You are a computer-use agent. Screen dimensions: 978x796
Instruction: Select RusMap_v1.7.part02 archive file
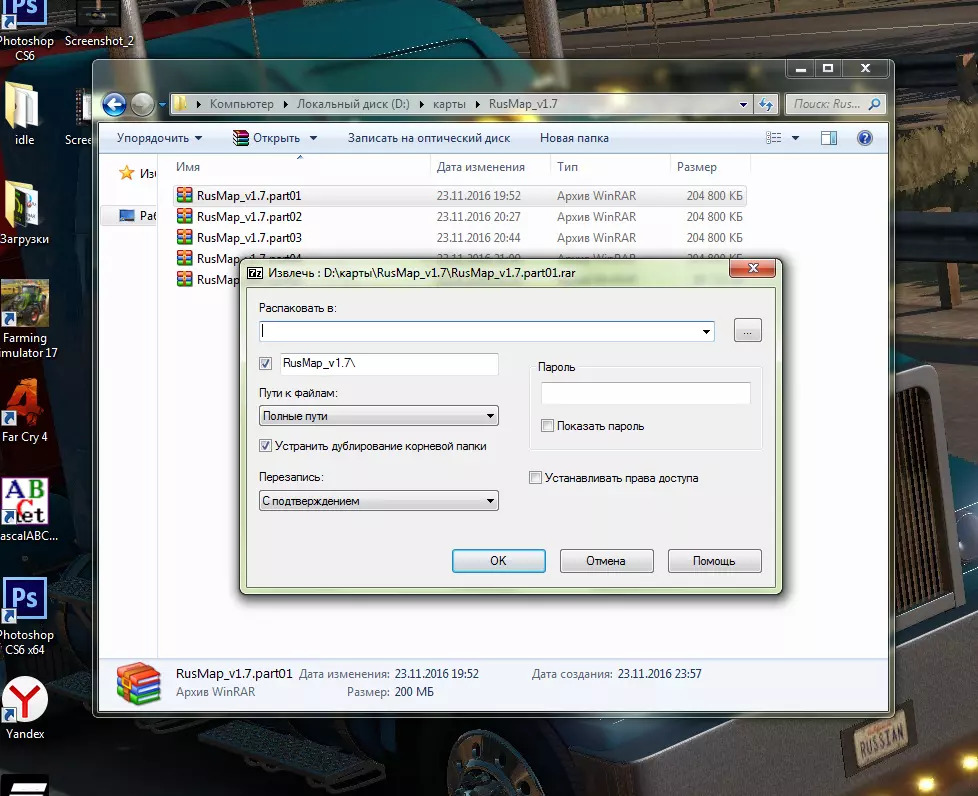[x=249, y=217]
